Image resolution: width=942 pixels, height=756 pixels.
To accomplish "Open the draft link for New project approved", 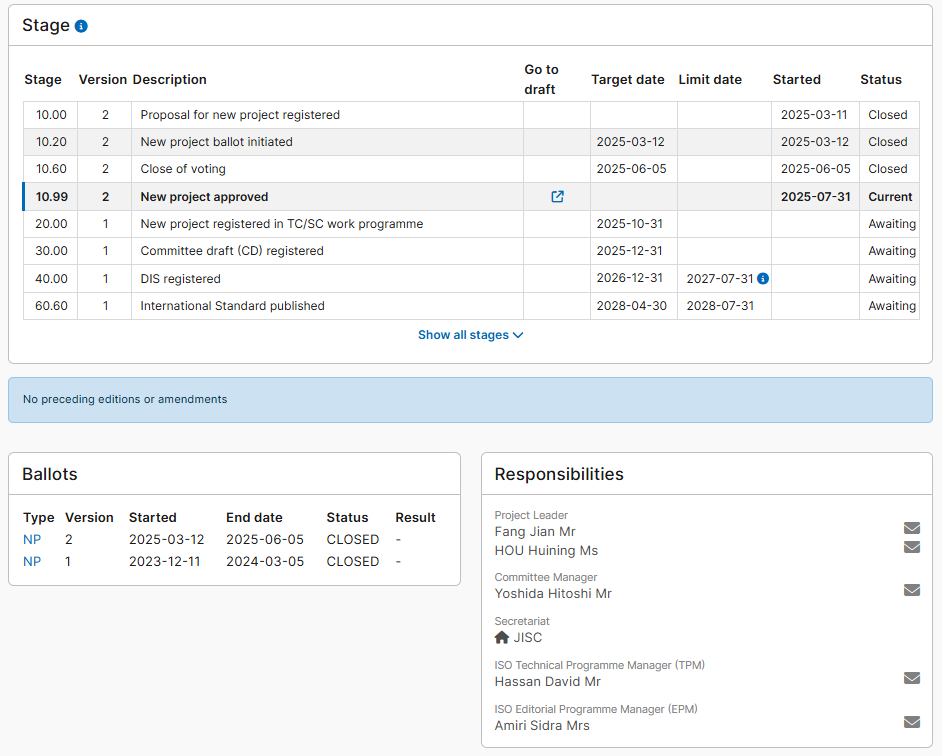I will [558, 197].
